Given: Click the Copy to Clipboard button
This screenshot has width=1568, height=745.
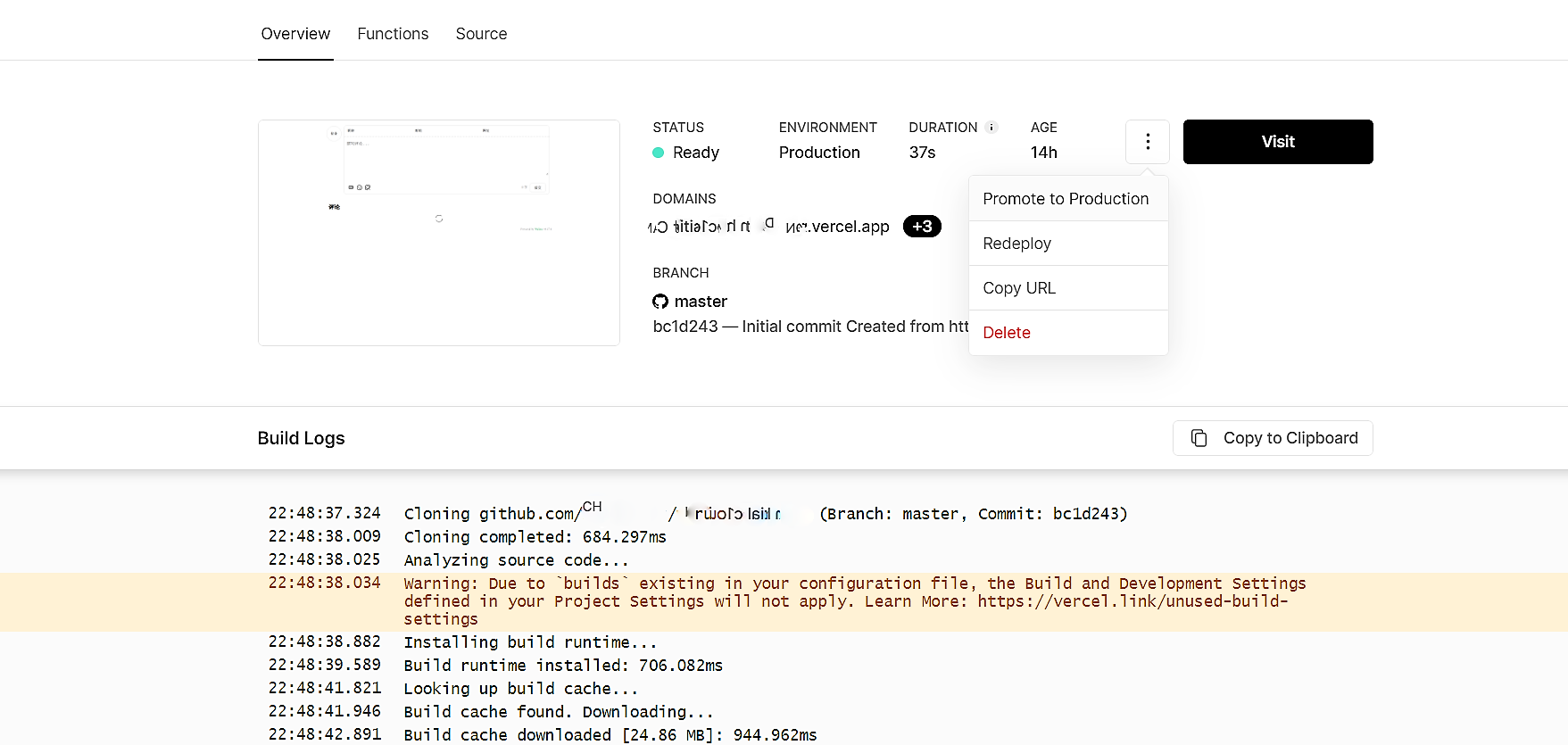Looking at the screenshot, I should [1273, 438].
